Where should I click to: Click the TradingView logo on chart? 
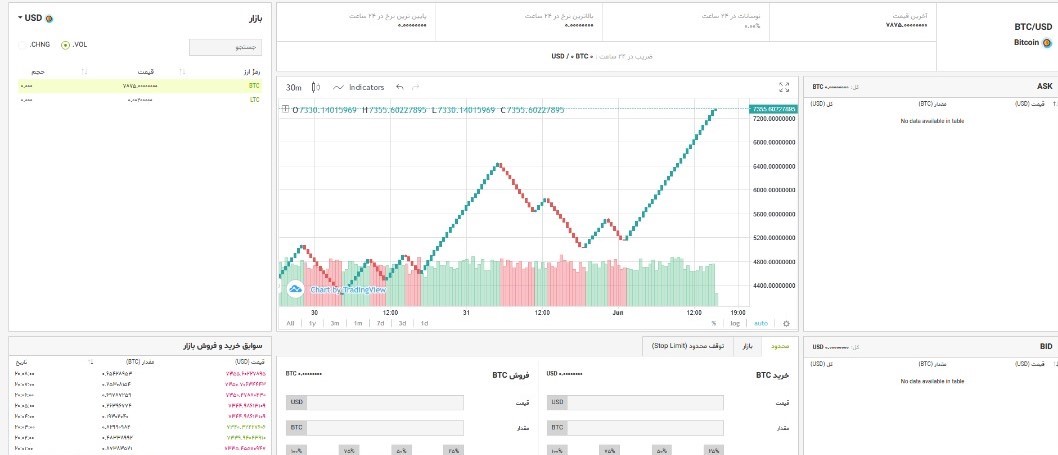tap(295, 289)
